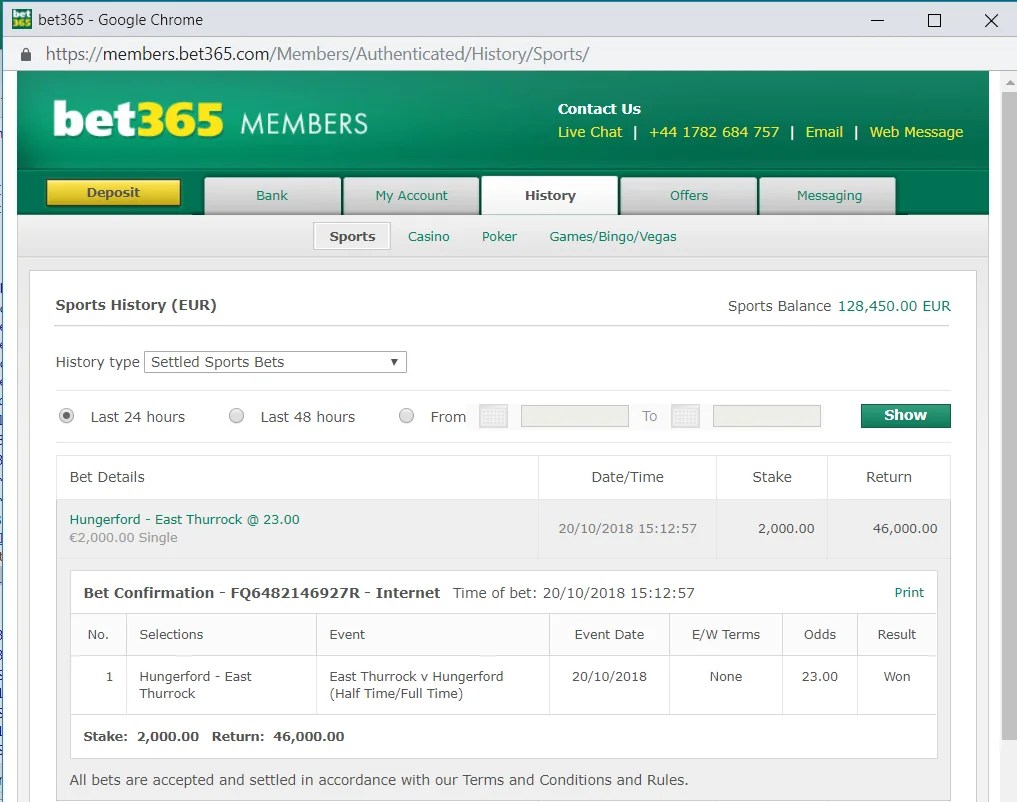The width and height of the screenshot is (1017, 802).
Task: Open the Web Message link
Action: [916, 132]
